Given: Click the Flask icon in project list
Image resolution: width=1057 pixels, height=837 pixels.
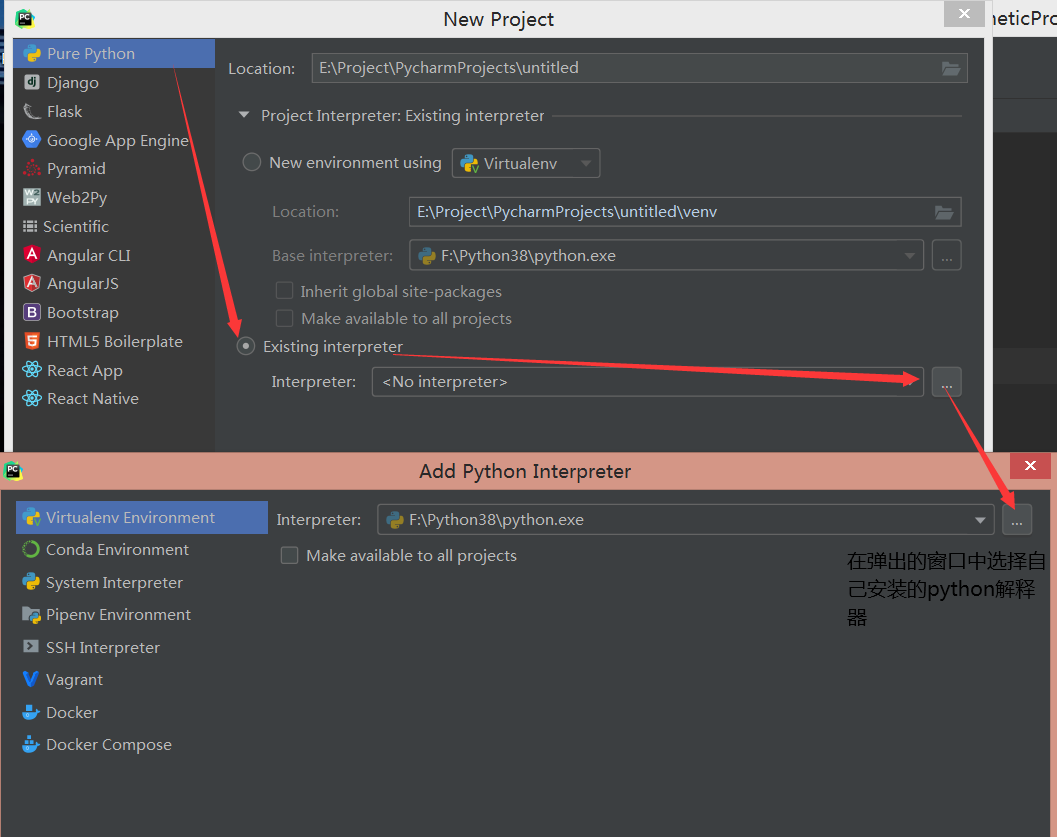Looking at the screenshot, I should [32, 111].
